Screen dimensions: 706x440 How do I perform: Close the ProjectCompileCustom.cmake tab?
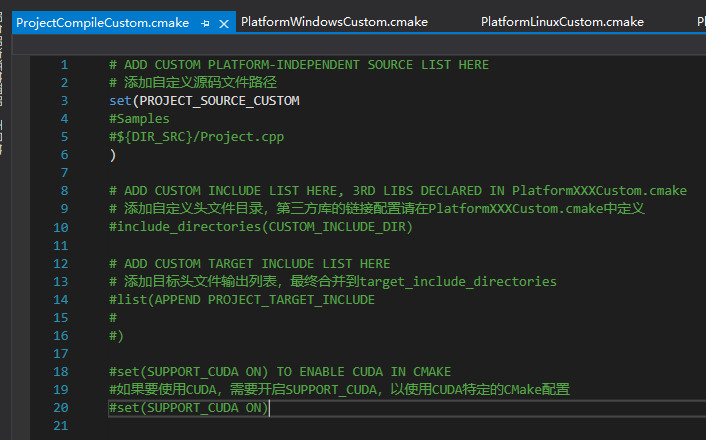[x=223, y=22]
